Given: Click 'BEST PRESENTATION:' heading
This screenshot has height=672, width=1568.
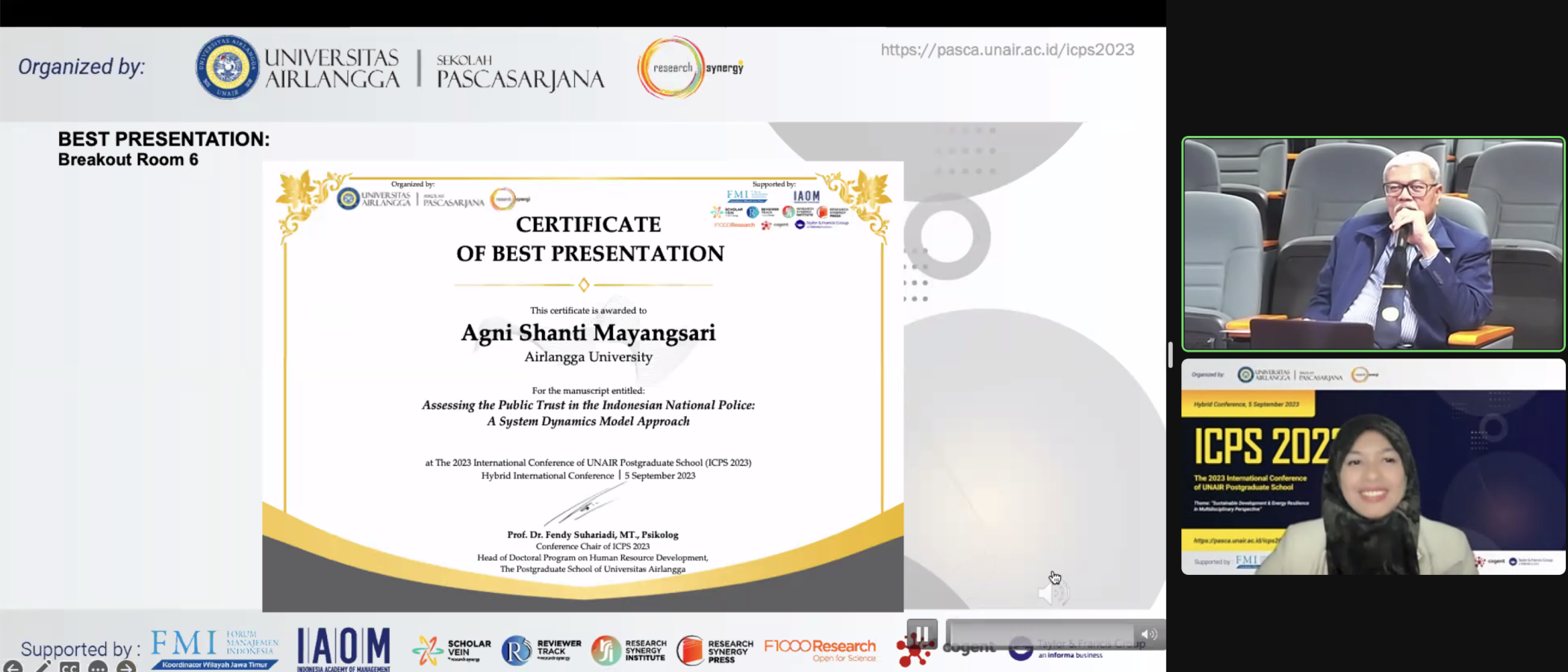Looking at the screenshot, I should [164, 140].
